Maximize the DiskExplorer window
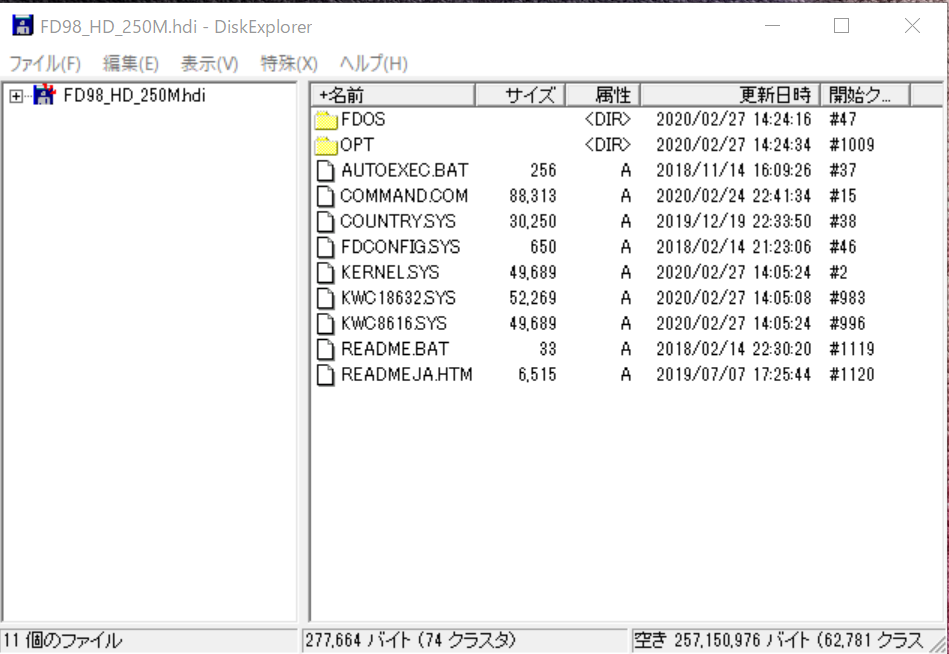 click(841, 25)
